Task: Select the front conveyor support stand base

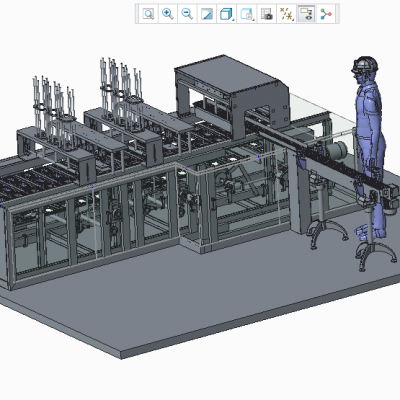Action: pyautogui.click(x=376, y=256)
